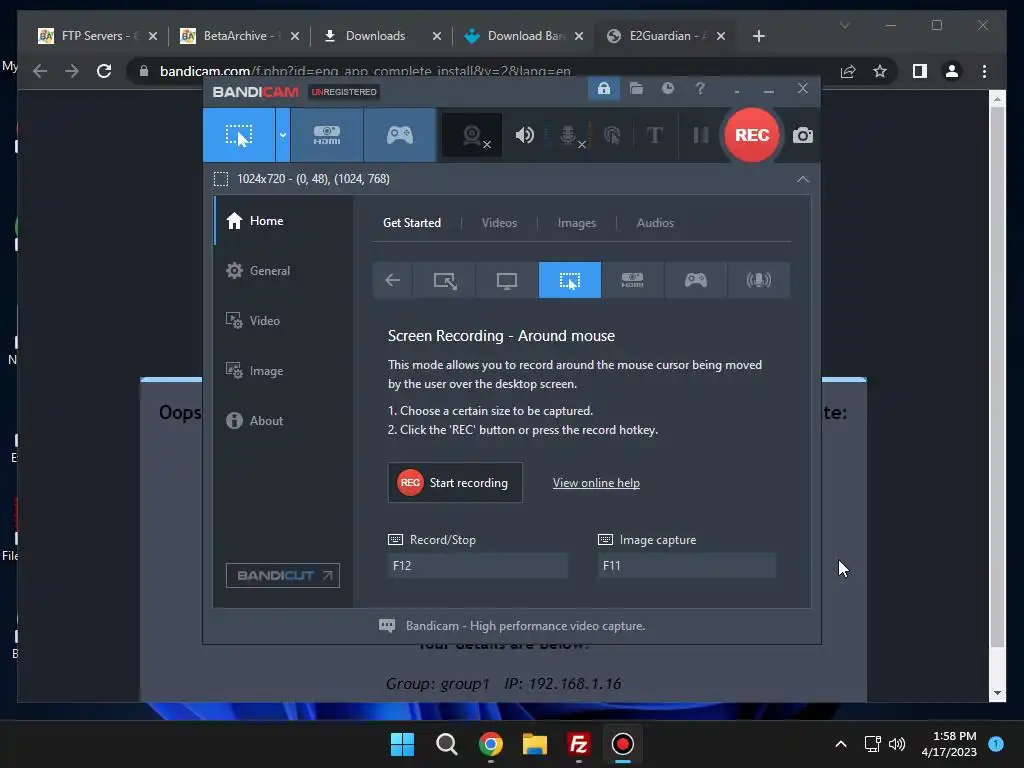Click the Image capture hotkey field F11
The image size is (1024, 768).
pyautogui.click(x=687, y=566)
